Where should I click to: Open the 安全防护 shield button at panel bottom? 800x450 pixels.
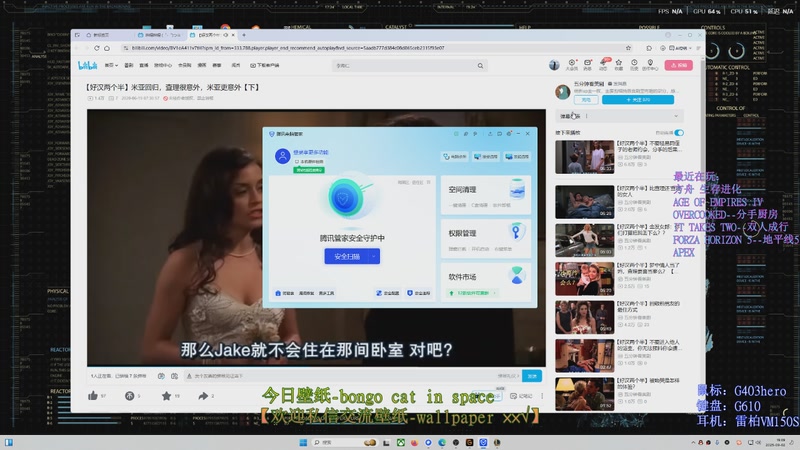pyautogui.click(x=418, y=293)
